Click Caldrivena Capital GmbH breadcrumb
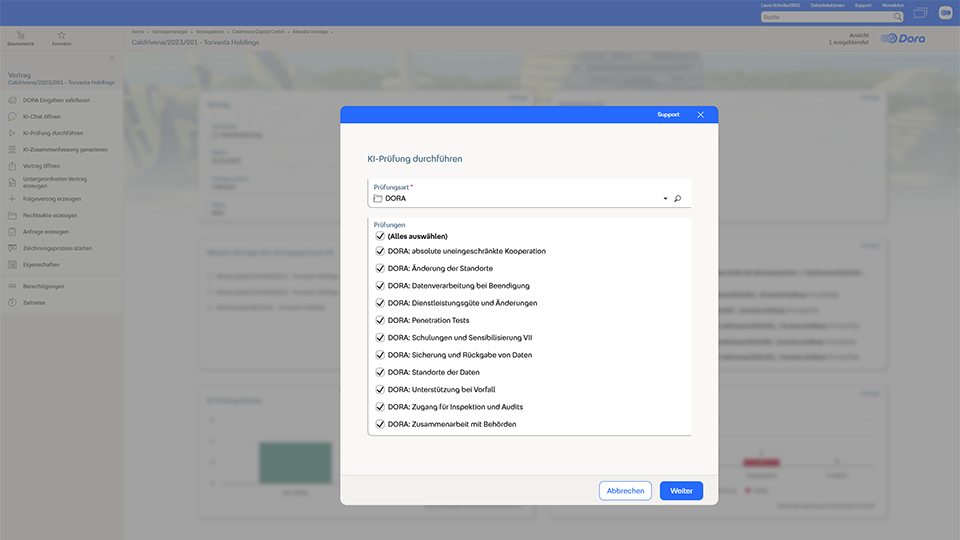 pyautogui.click(x=258, y=32)
